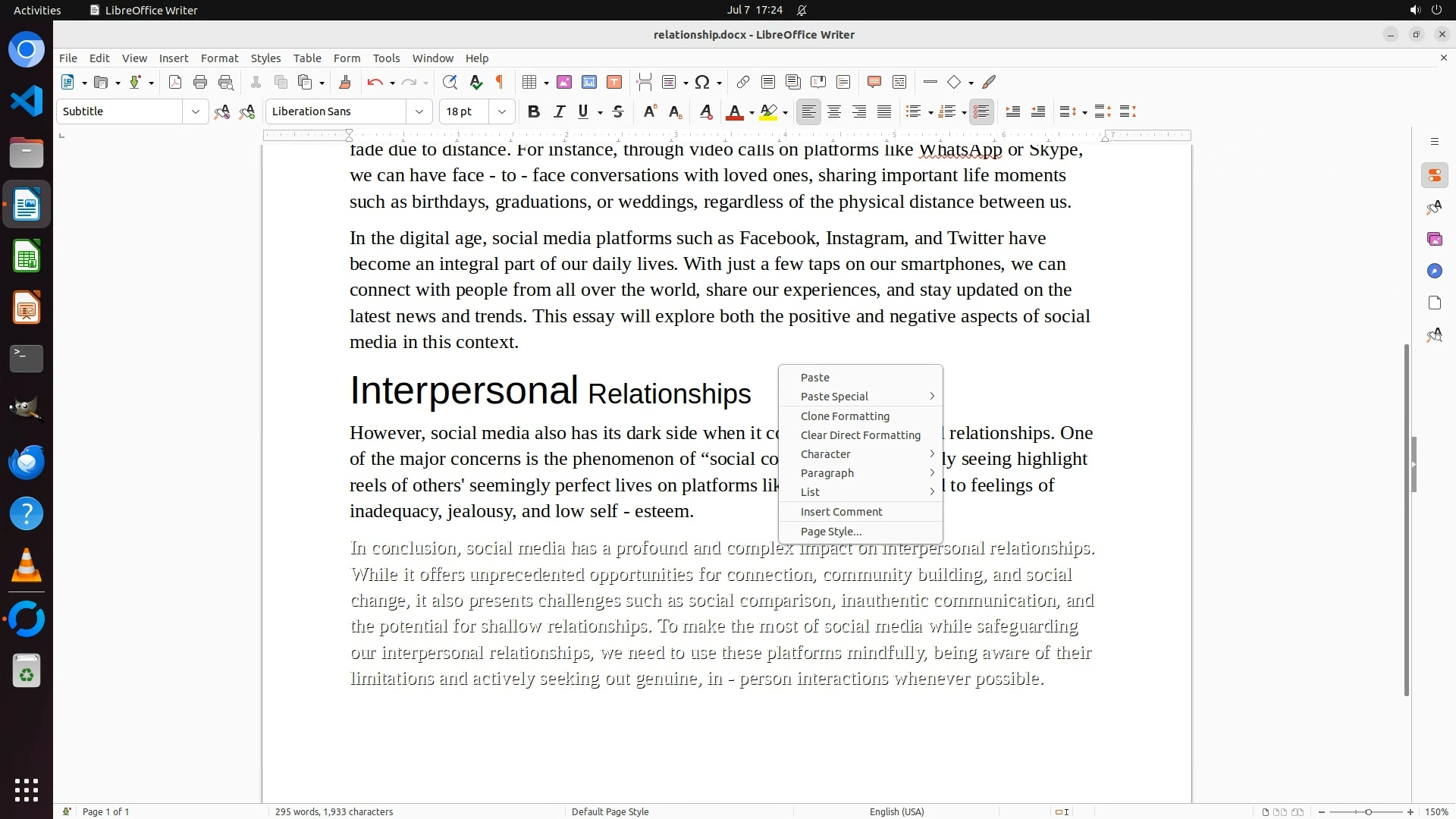The image size is (1456, 819).
Task: Open the Navigator in the sidebar
Action: pos(1434,271)
